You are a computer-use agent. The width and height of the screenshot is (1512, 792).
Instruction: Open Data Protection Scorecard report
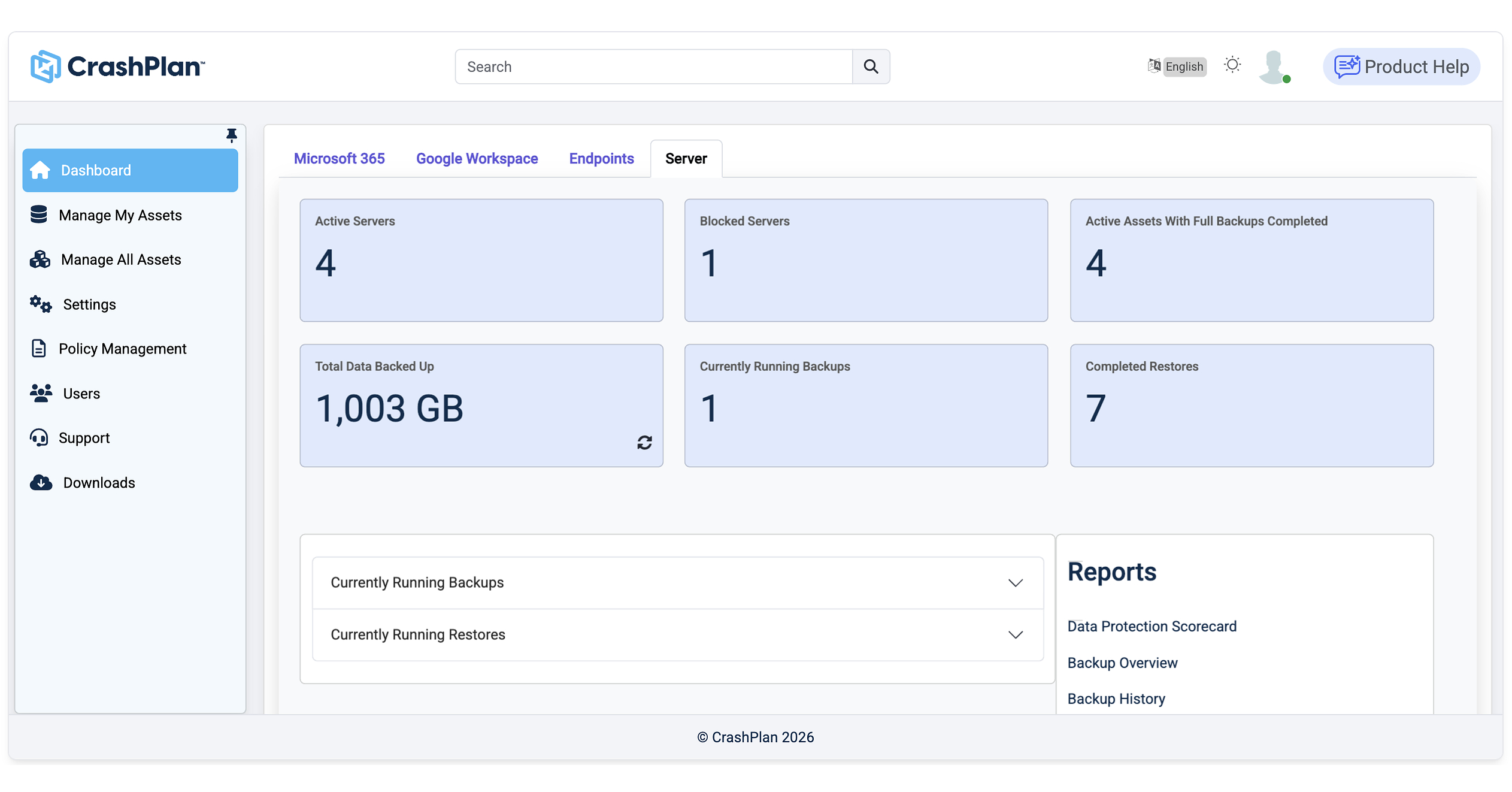coord(1152,627)
